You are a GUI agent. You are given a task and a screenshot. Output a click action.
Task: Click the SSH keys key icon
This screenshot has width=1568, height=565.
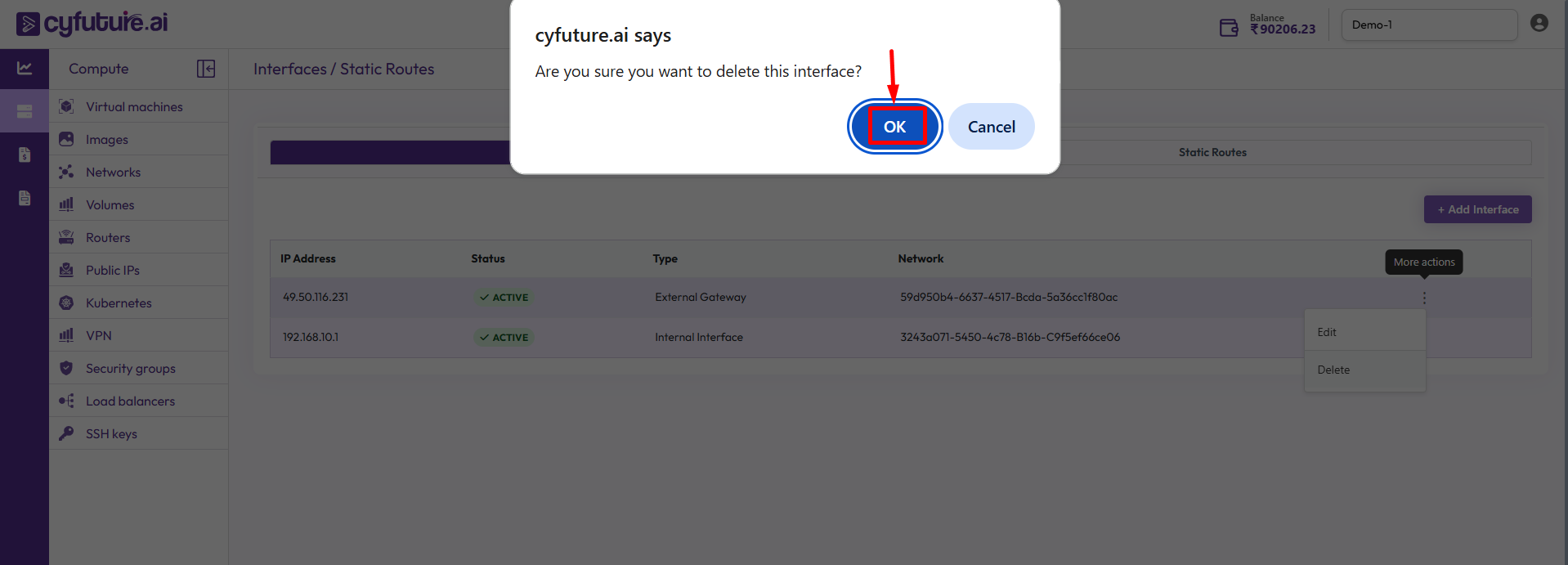coord(66,433)
